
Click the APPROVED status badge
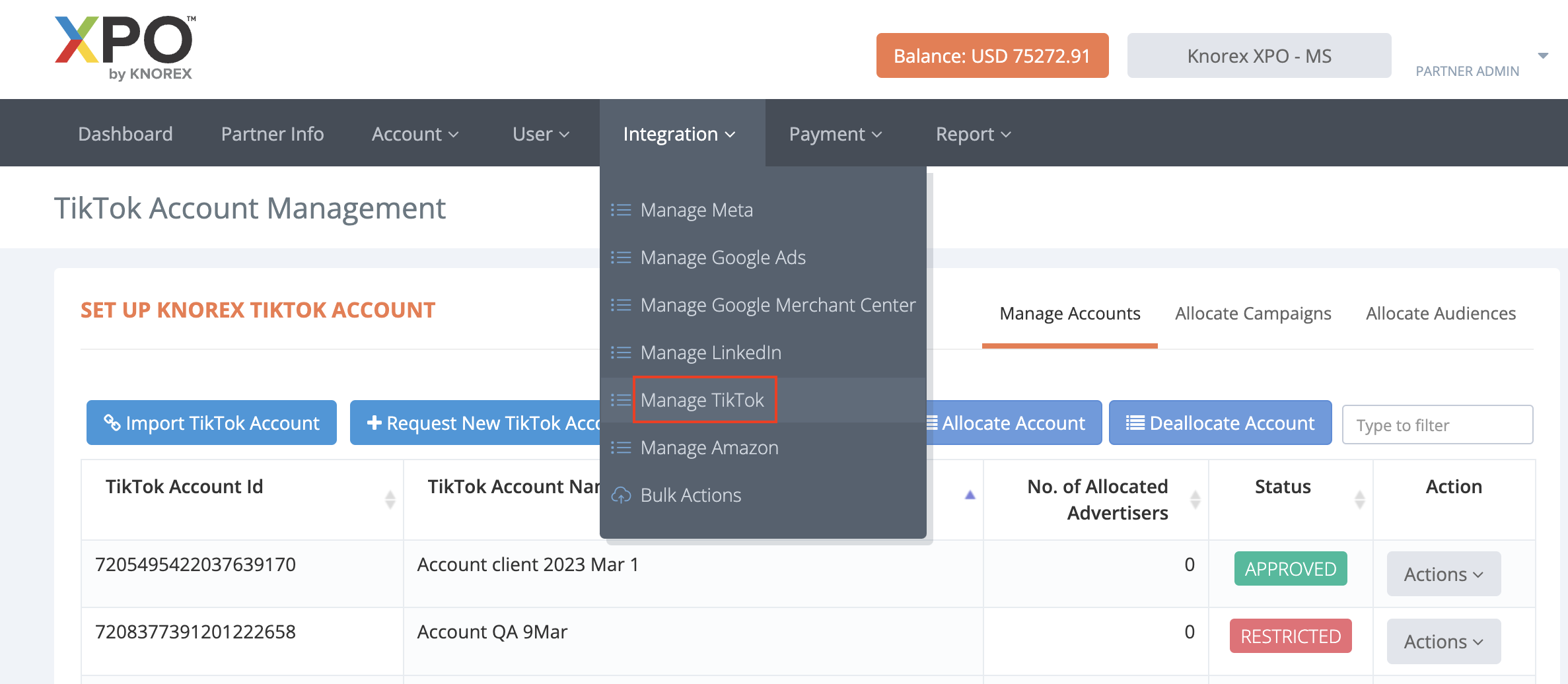click(1291, 568)
